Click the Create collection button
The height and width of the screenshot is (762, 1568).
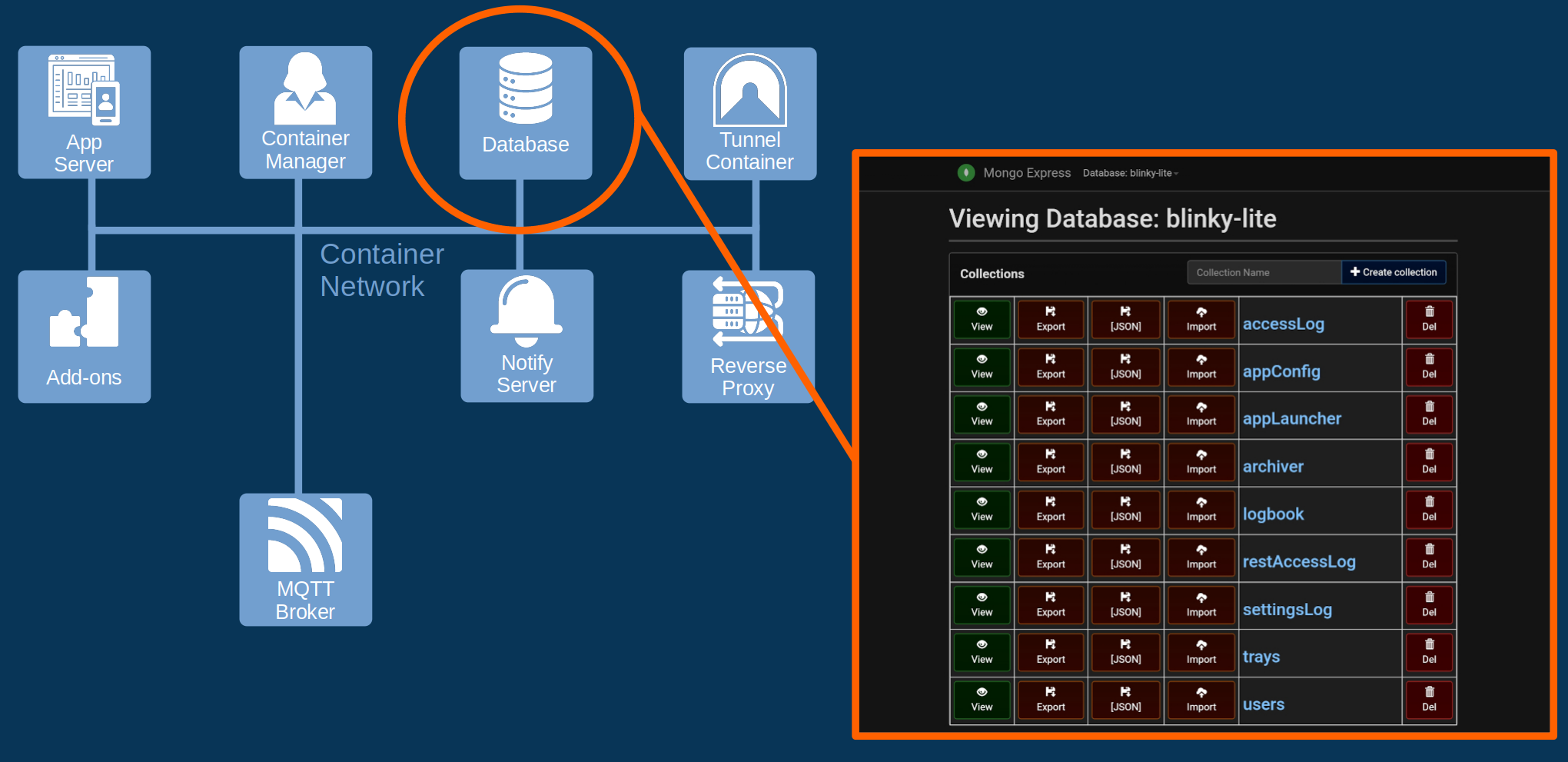tap(1394, 272)
